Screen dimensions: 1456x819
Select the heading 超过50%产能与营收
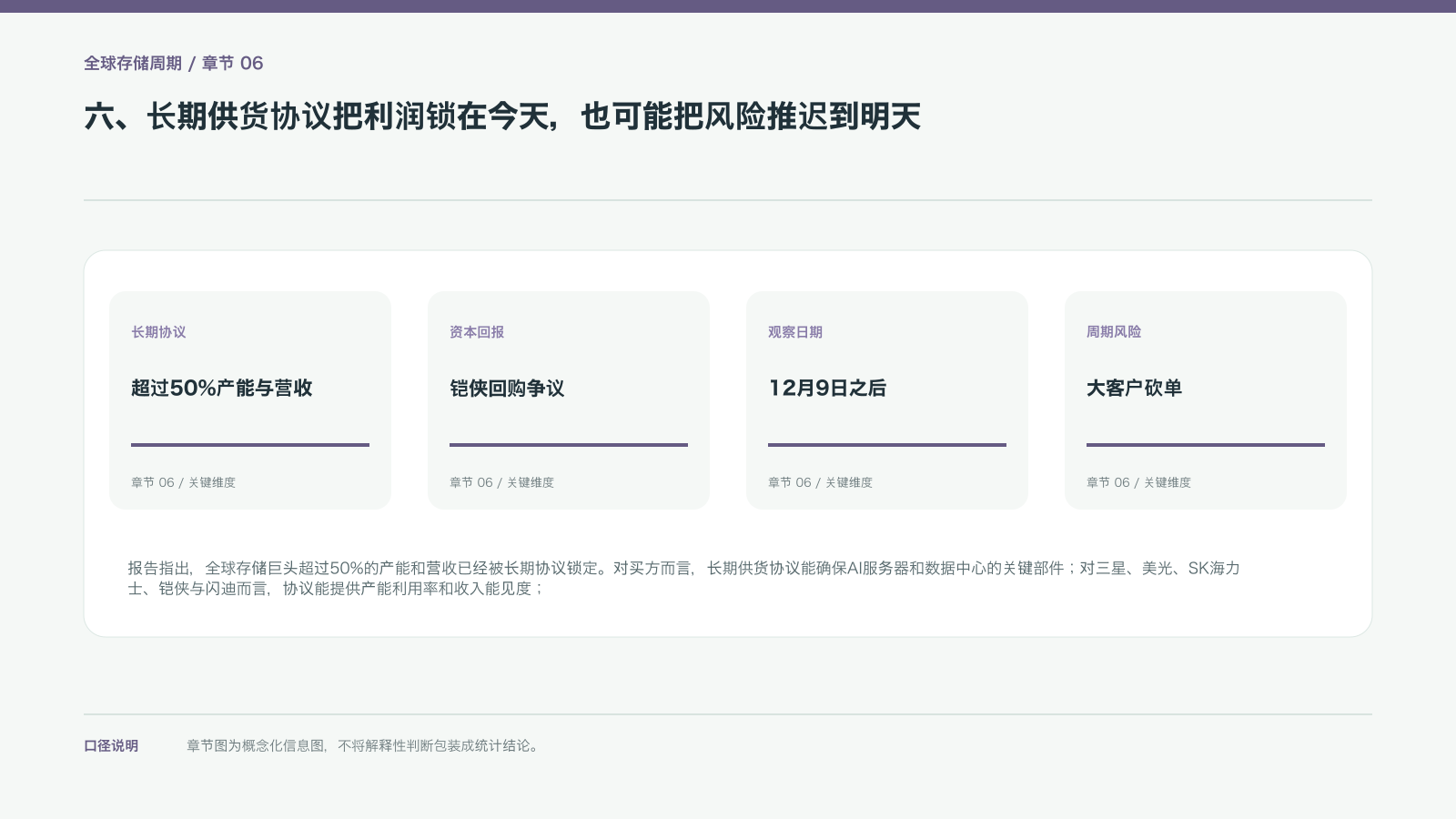(x=222, y=388)
